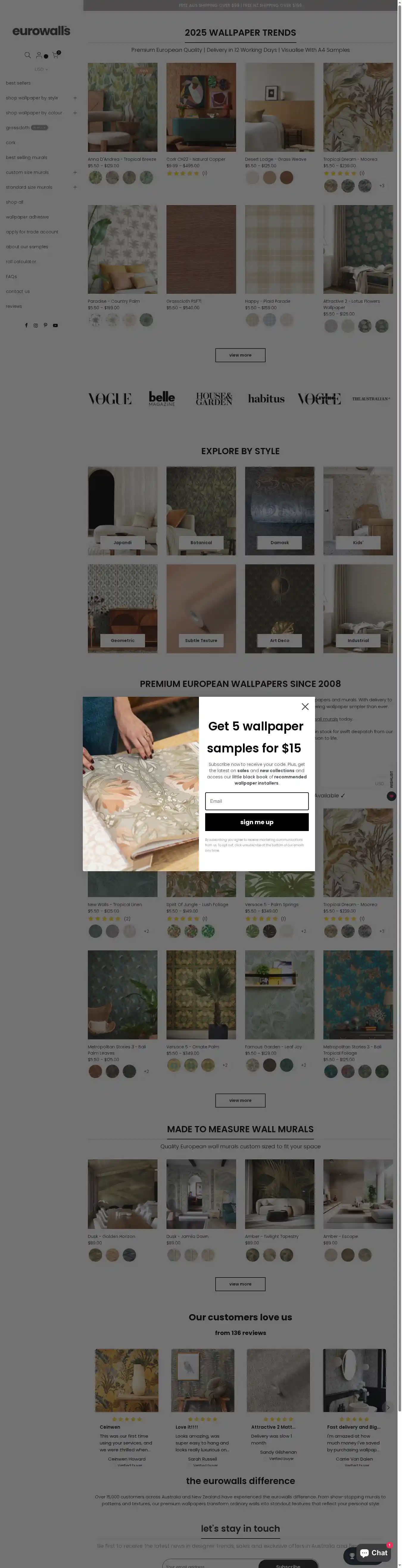The image size is (402, 1568).
Task: Open the best sellers menu item
Action: (18, 83)
